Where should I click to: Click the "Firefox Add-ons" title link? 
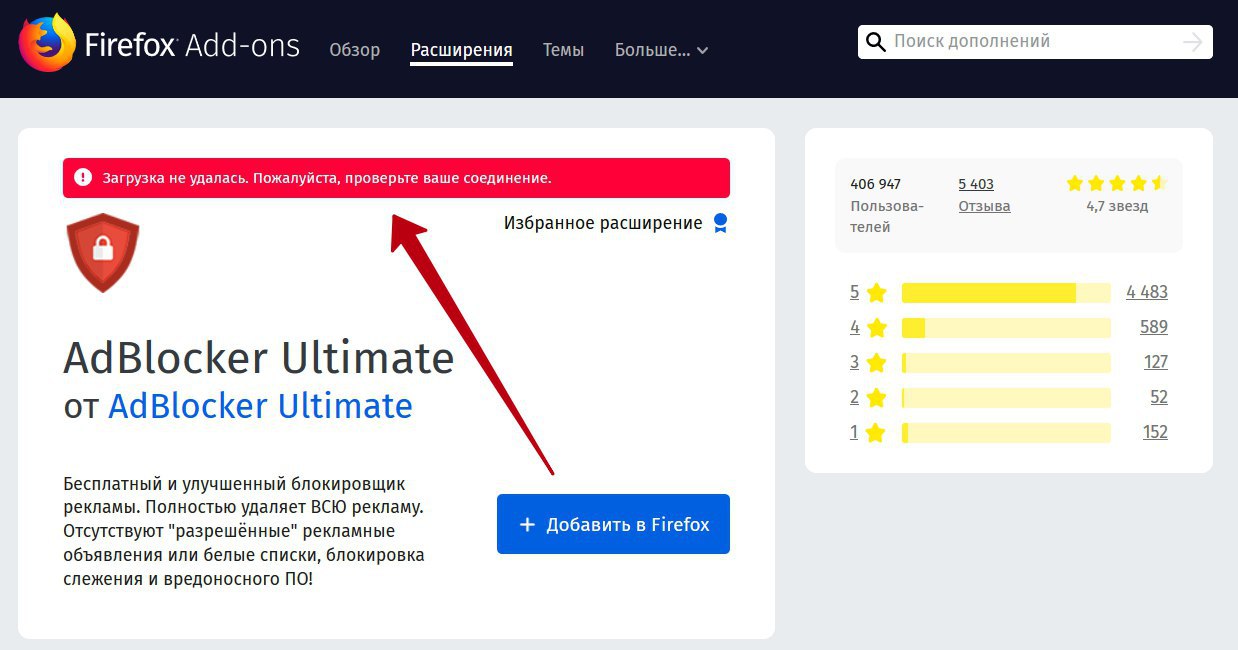[x=192, y=45]
